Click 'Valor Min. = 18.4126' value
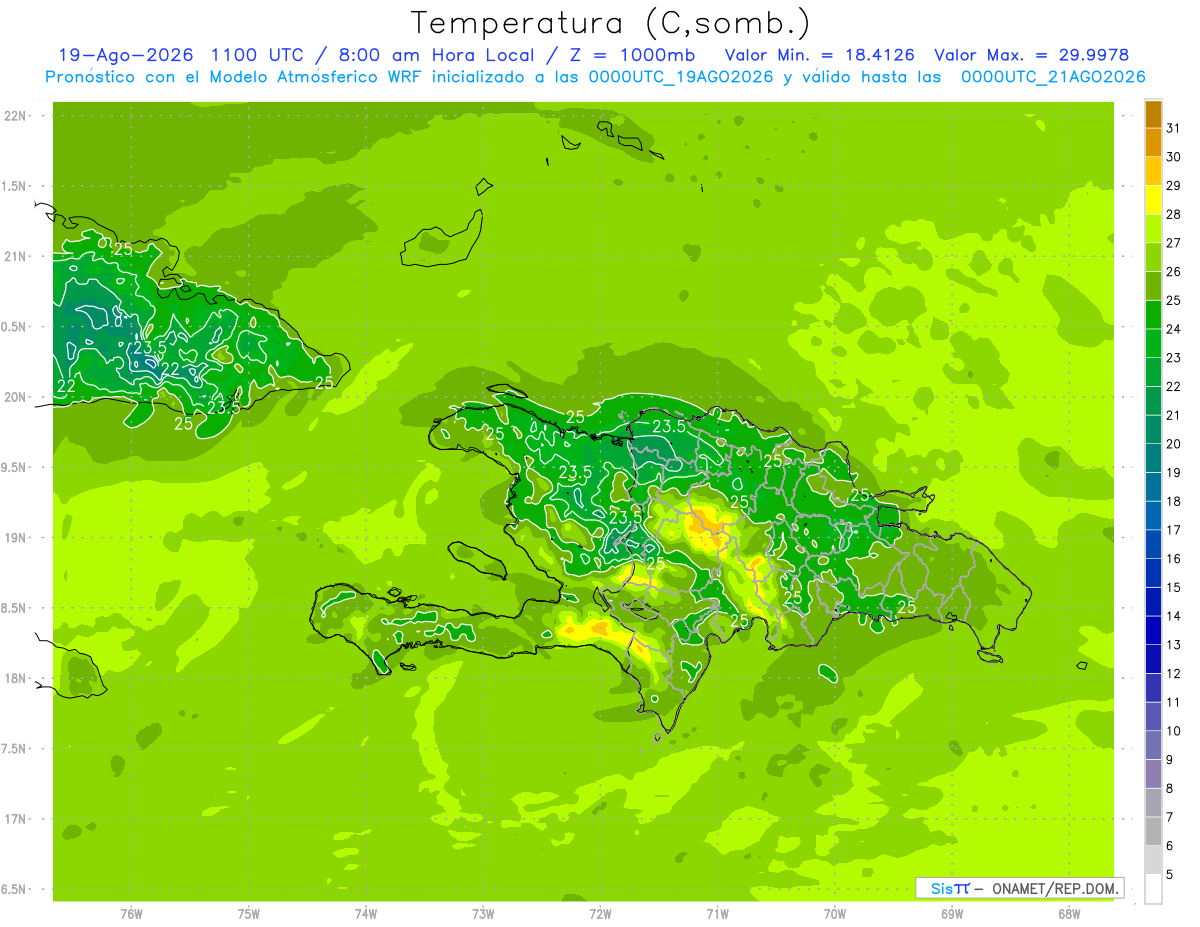This screenshot has height=927, width=1200. 819,55
